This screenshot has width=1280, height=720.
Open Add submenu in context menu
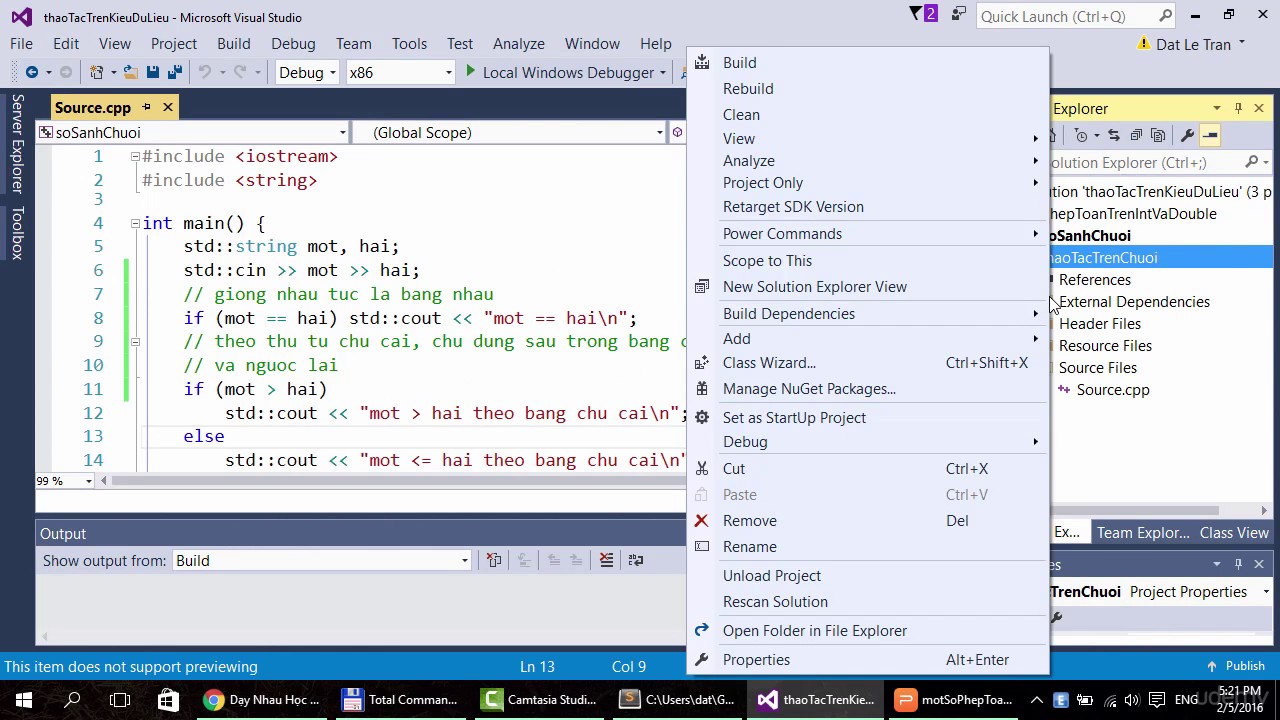point(868,338)
